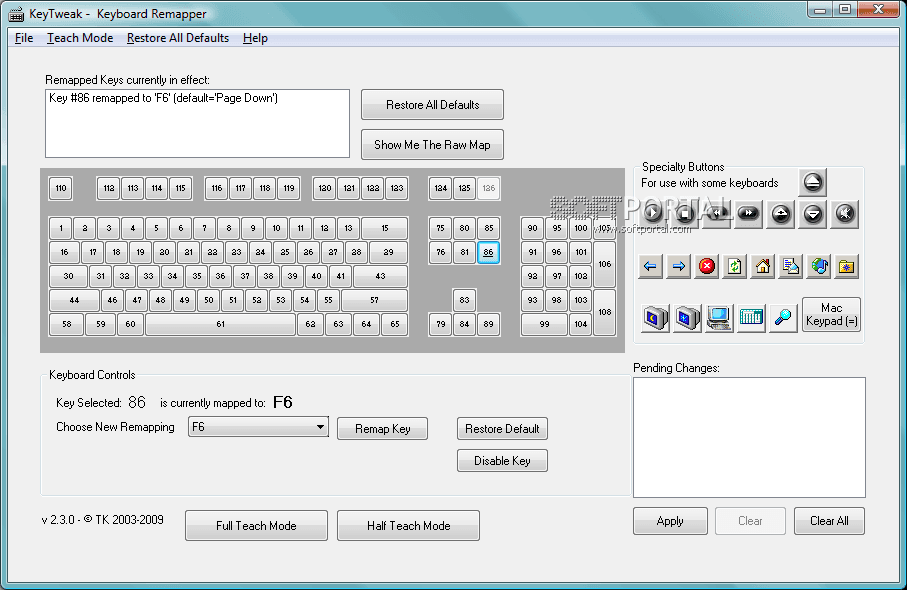Click inside the Pending Changes box
The image size is (907, 590).
coord(749,437)
